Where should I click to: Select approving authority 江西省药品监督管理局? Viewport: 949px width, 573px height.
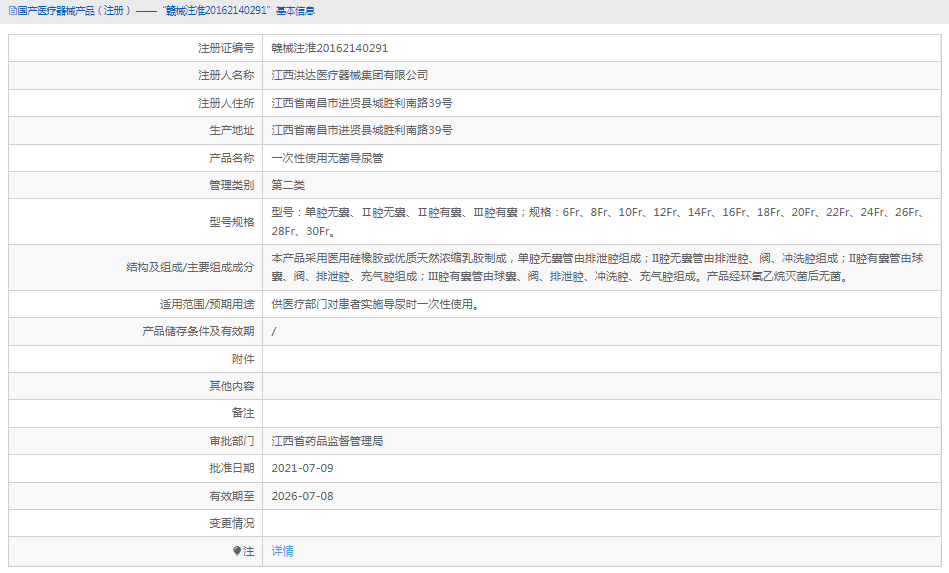click(327, 442)
